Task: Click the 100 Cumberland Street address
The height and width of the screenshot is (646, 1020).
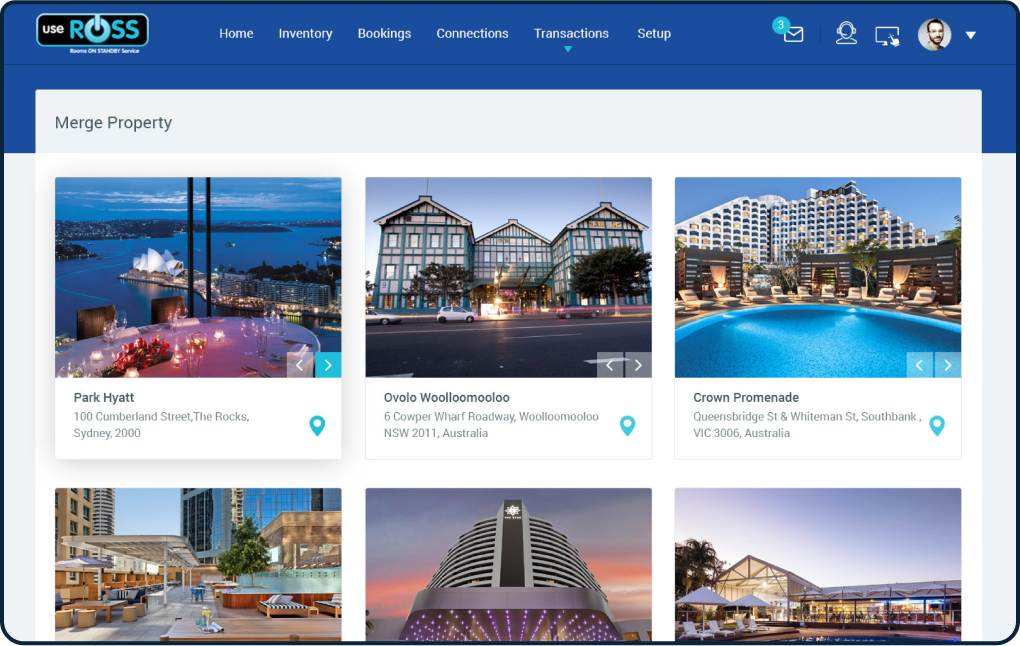Action: [x=161, y=425]
